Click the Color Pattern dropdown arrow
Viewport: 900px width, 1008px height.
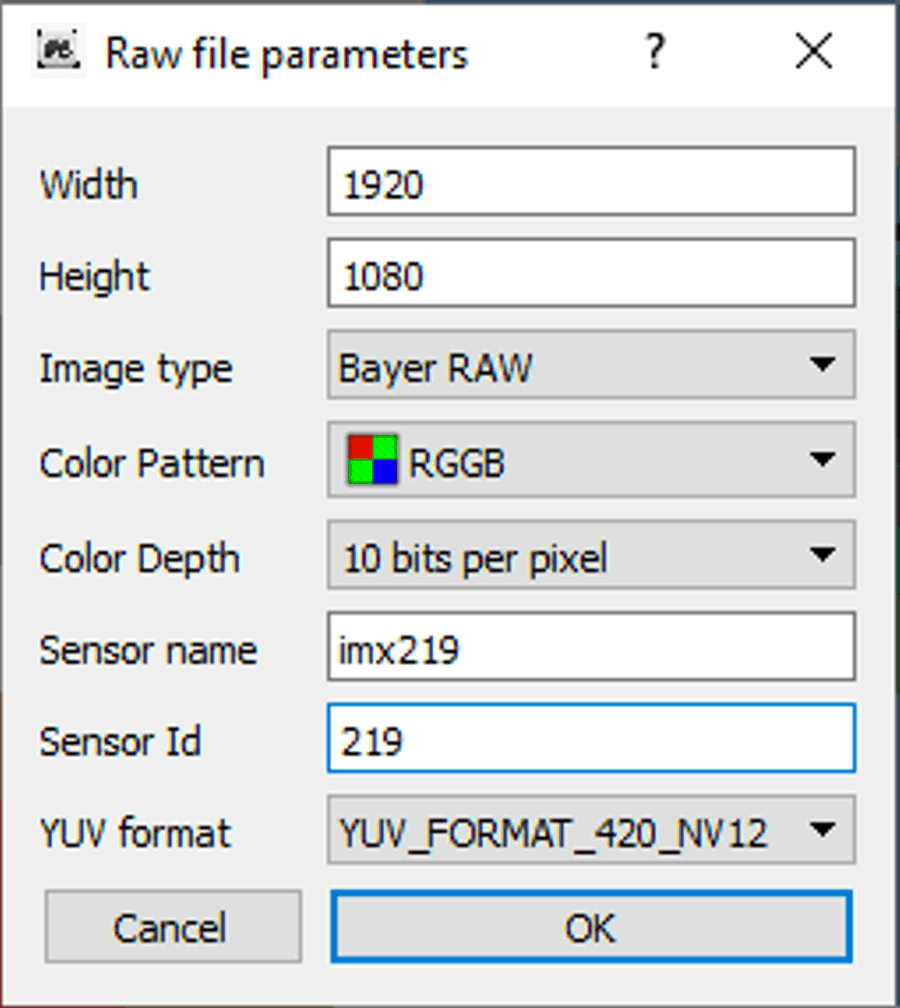tap(822, 460)
